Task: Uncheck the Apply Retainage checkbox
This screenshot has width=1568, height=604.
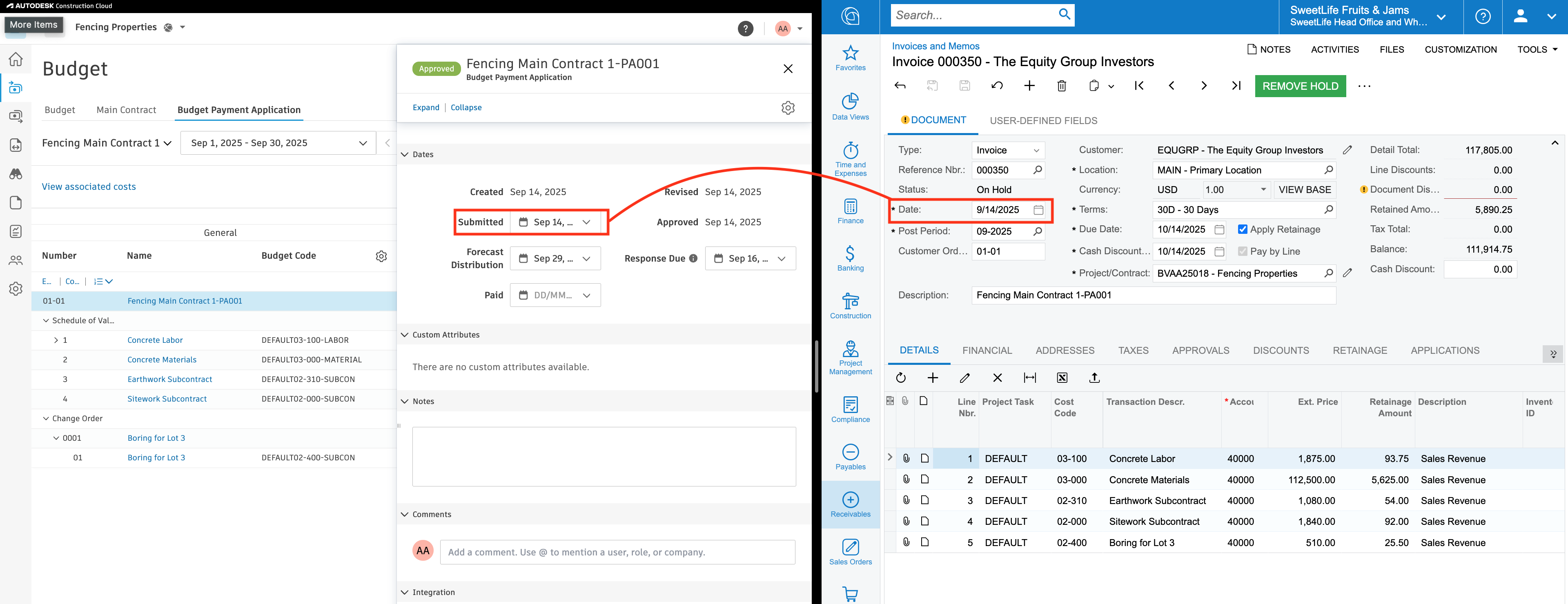Action: tap(1242, 229)
